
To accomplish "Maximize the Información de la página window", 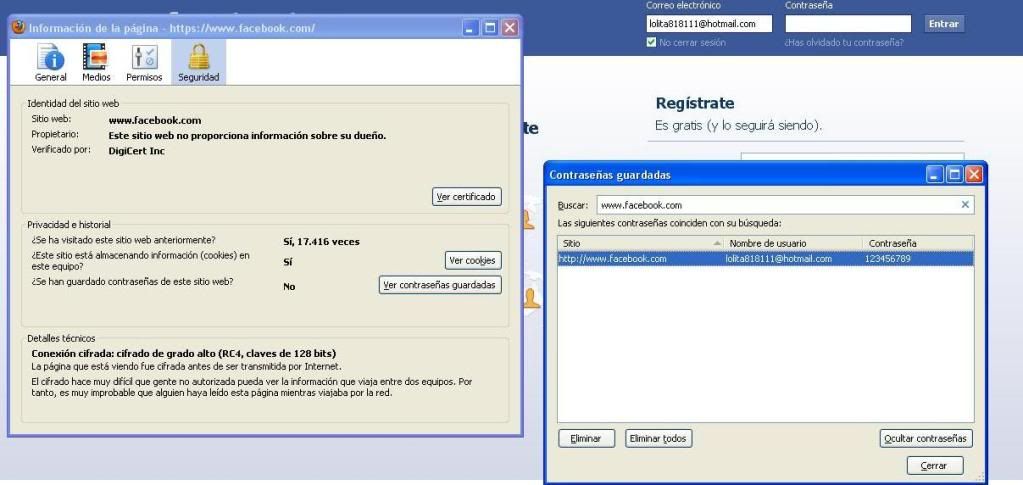I will pyautogui.click(x=490, y=27).
